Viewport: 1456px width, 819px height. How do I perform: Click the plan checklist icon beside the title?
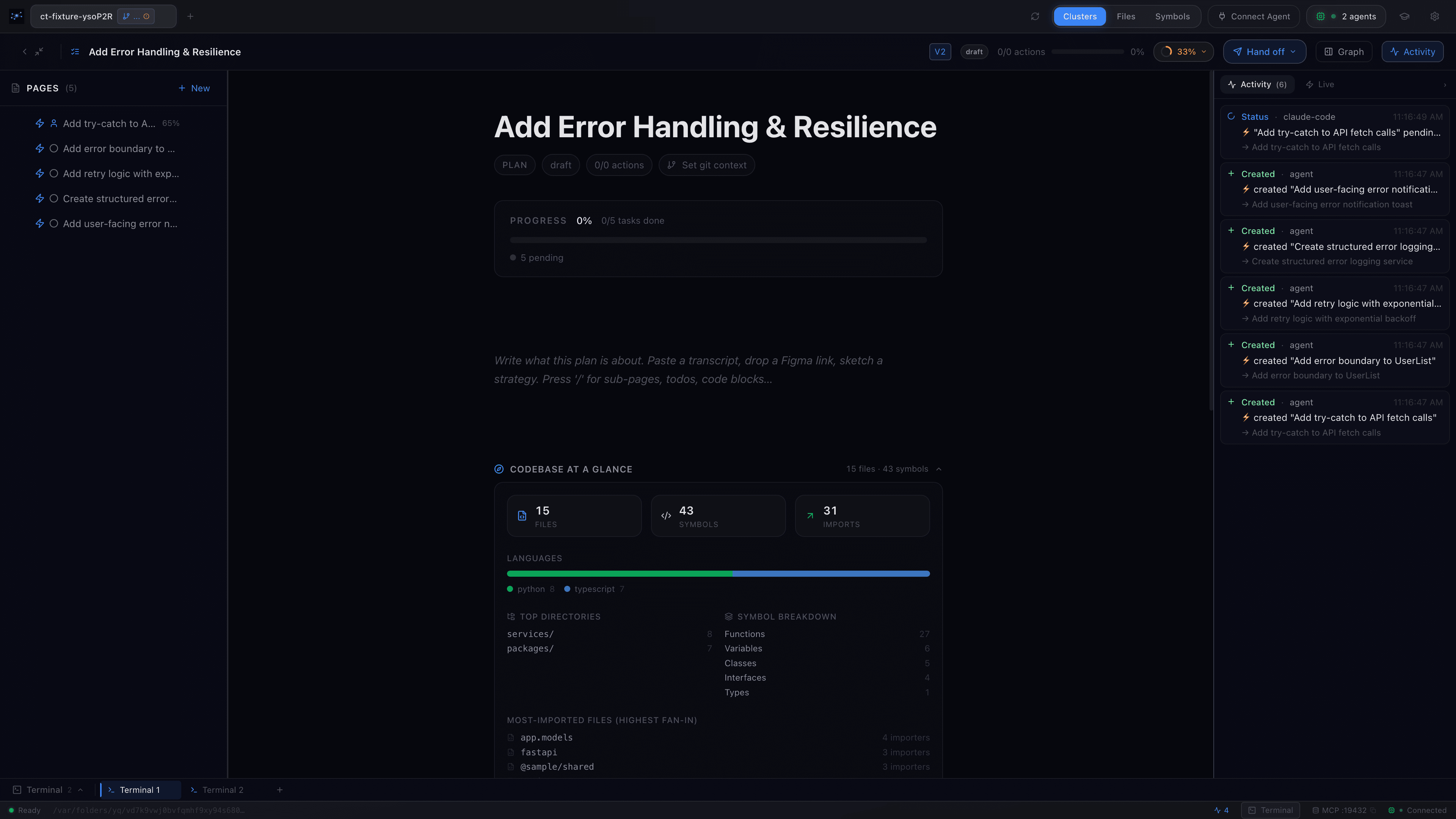pyautogui.click(x=75, y=52)
